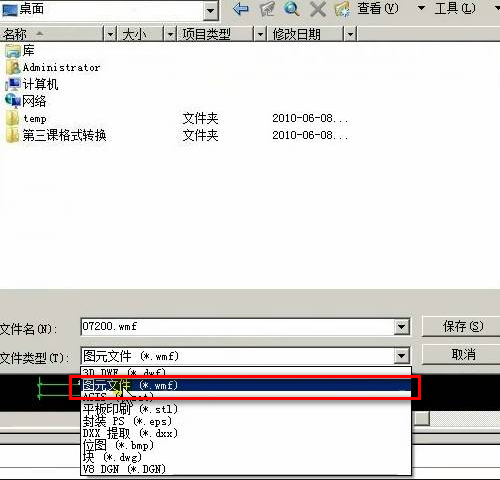Click 第三课格式转换 folder's 2010-06-08 date
Screen dimensions: 500x480
point(310,135)
